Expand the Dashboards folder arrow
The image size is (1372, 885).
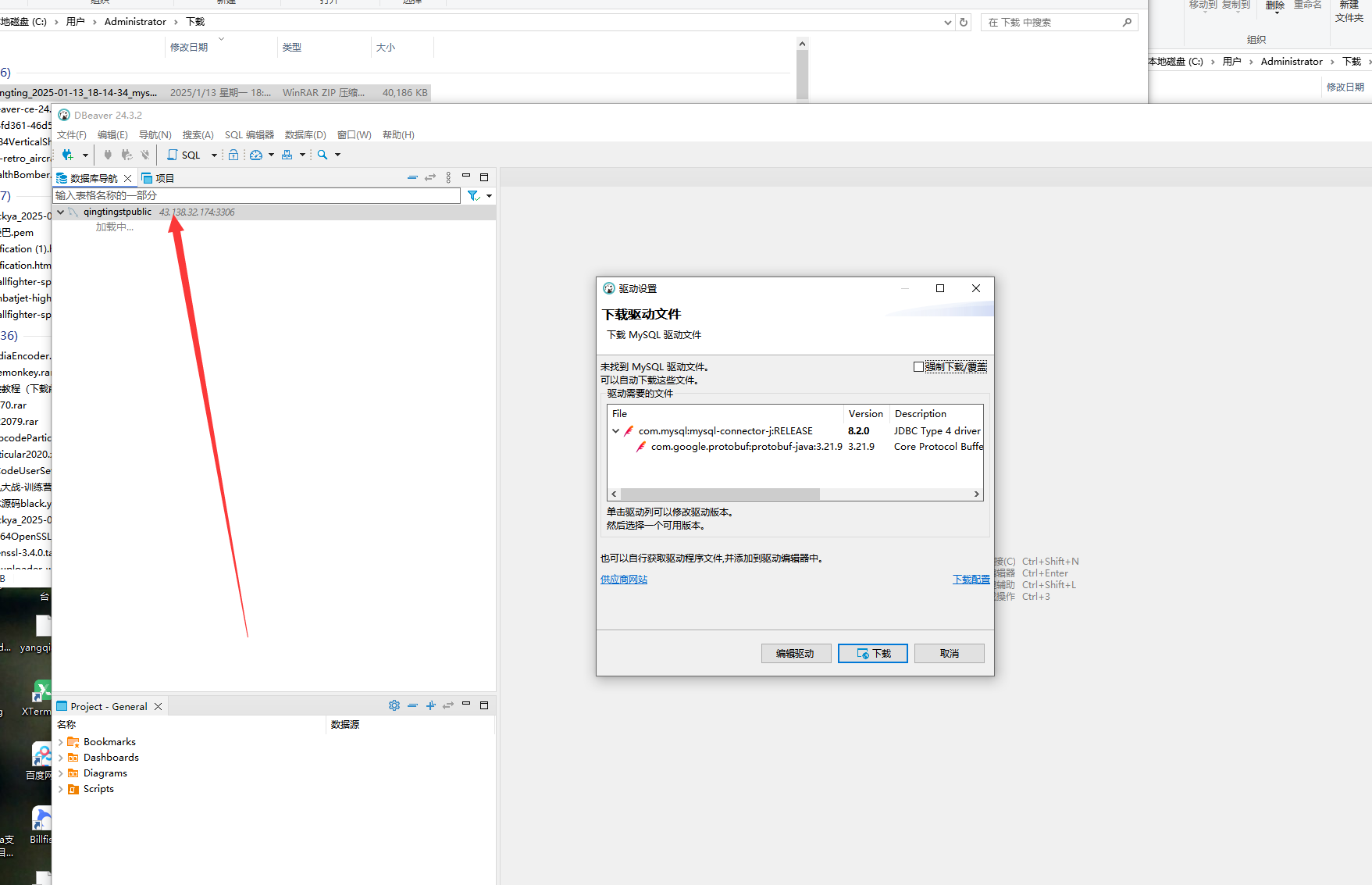[x=60, y=758]
